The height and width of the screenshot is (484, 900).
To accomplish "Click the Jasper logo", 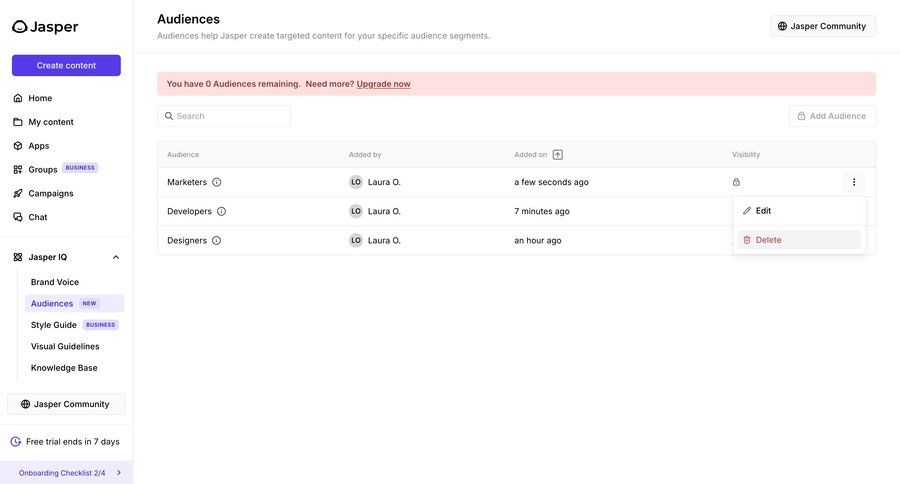I will coord(45,26).
